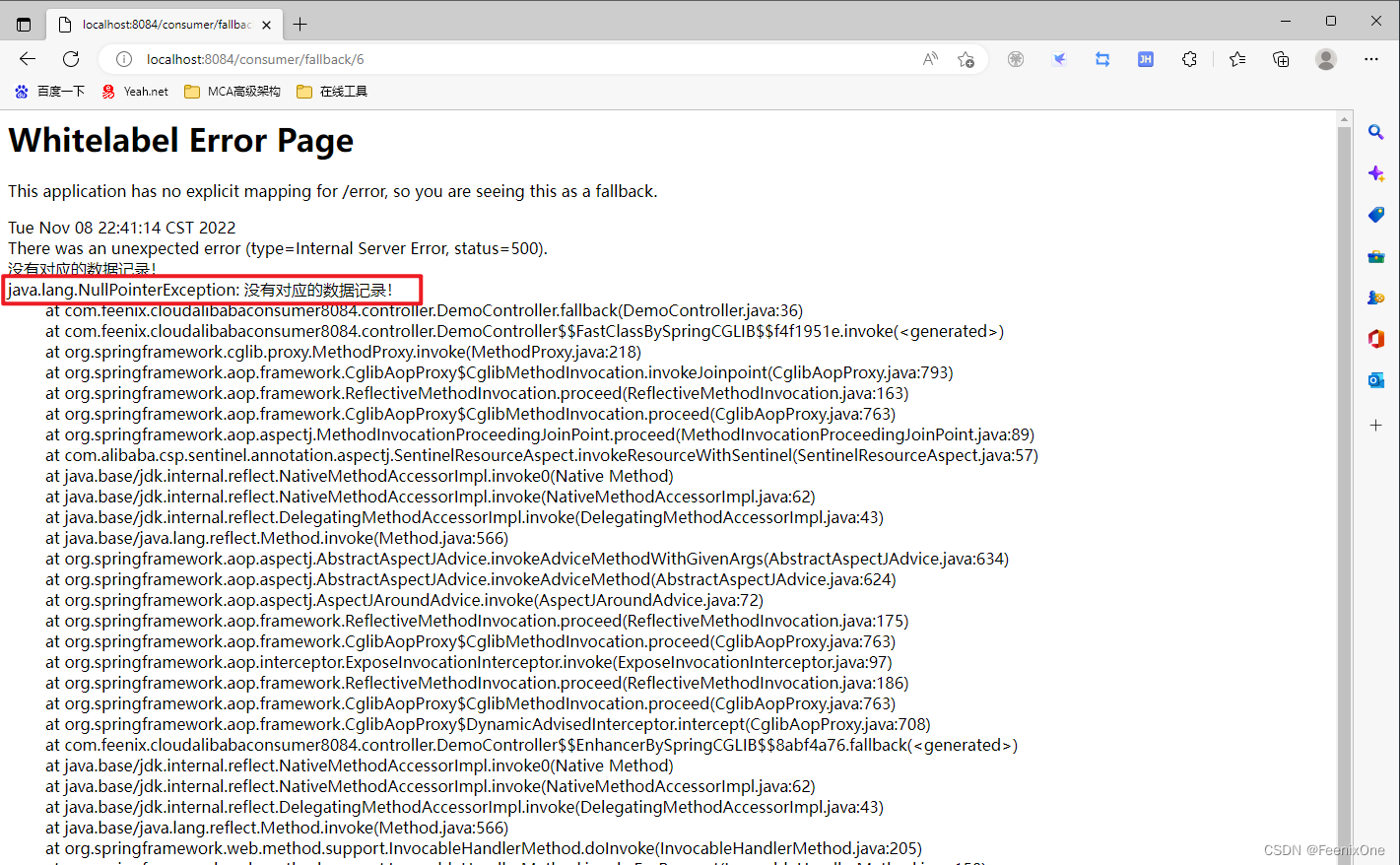Open the sidebar Office icon
Viewport: 1400px width, 865px height.
click(x=1376, y=339)
